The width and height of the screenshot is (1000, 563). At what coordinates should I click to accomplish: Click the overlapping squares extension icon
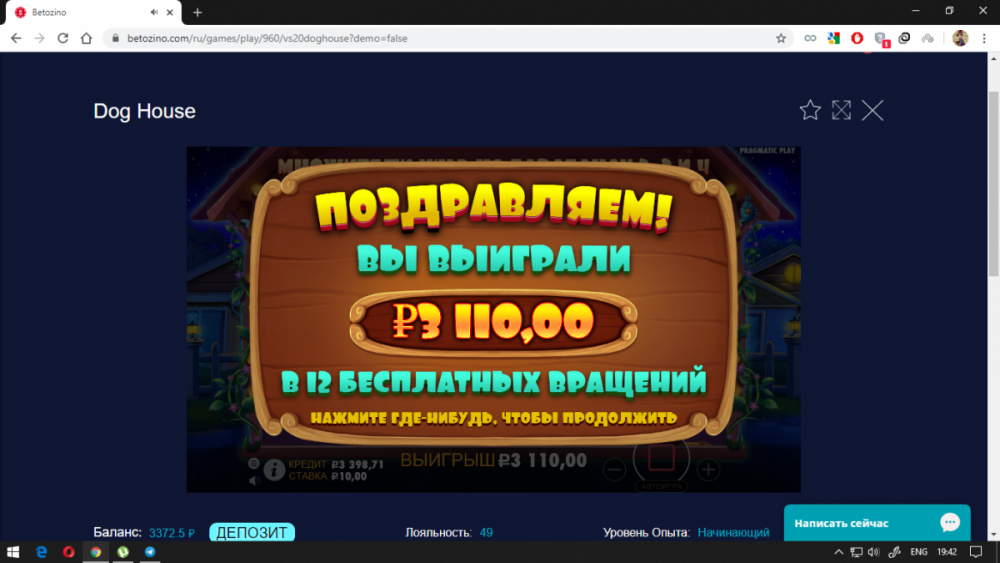904,38
